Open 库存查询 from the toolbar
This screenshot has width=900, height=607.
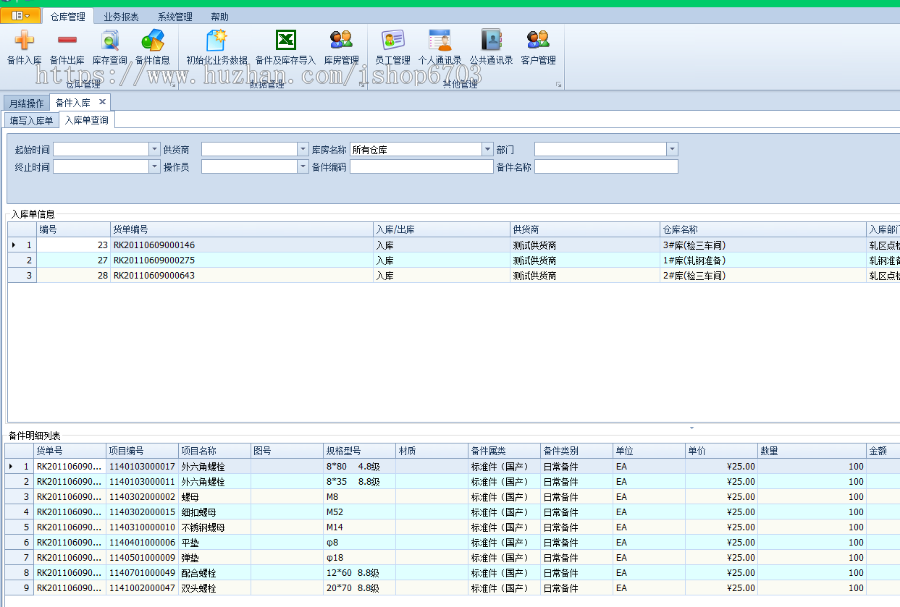point(108,52)
